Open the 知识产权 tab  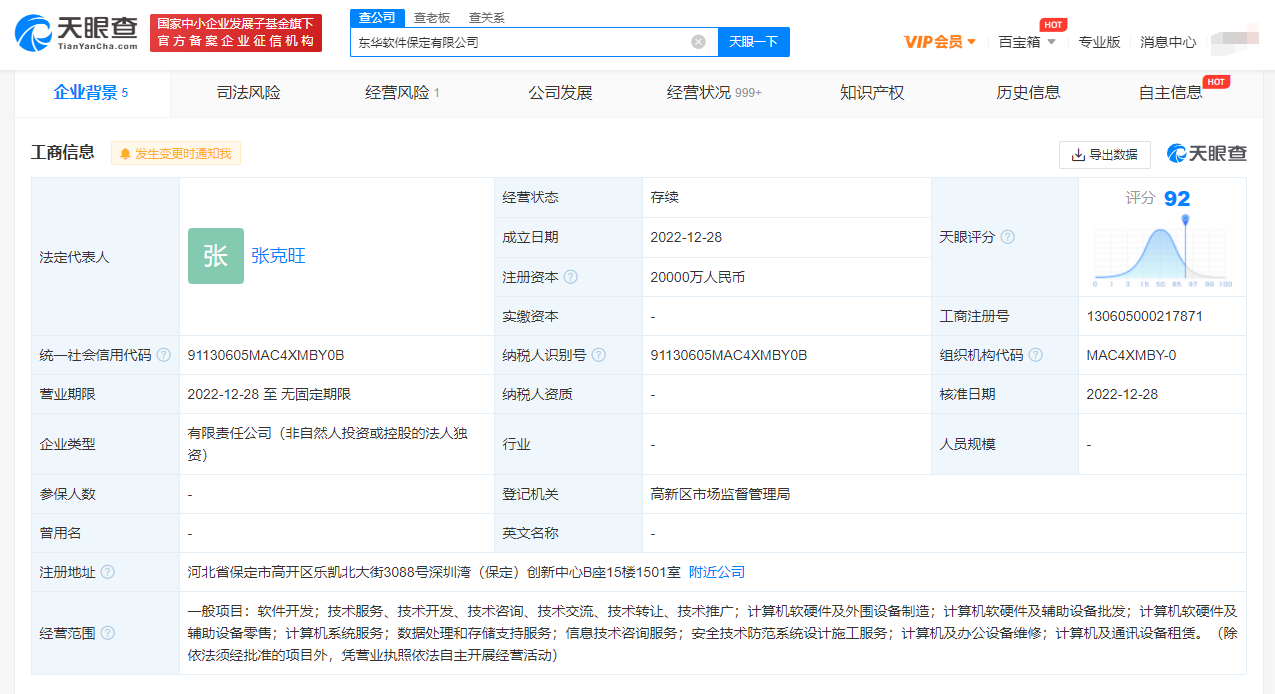pyautogui.click(x=872, y=93)
